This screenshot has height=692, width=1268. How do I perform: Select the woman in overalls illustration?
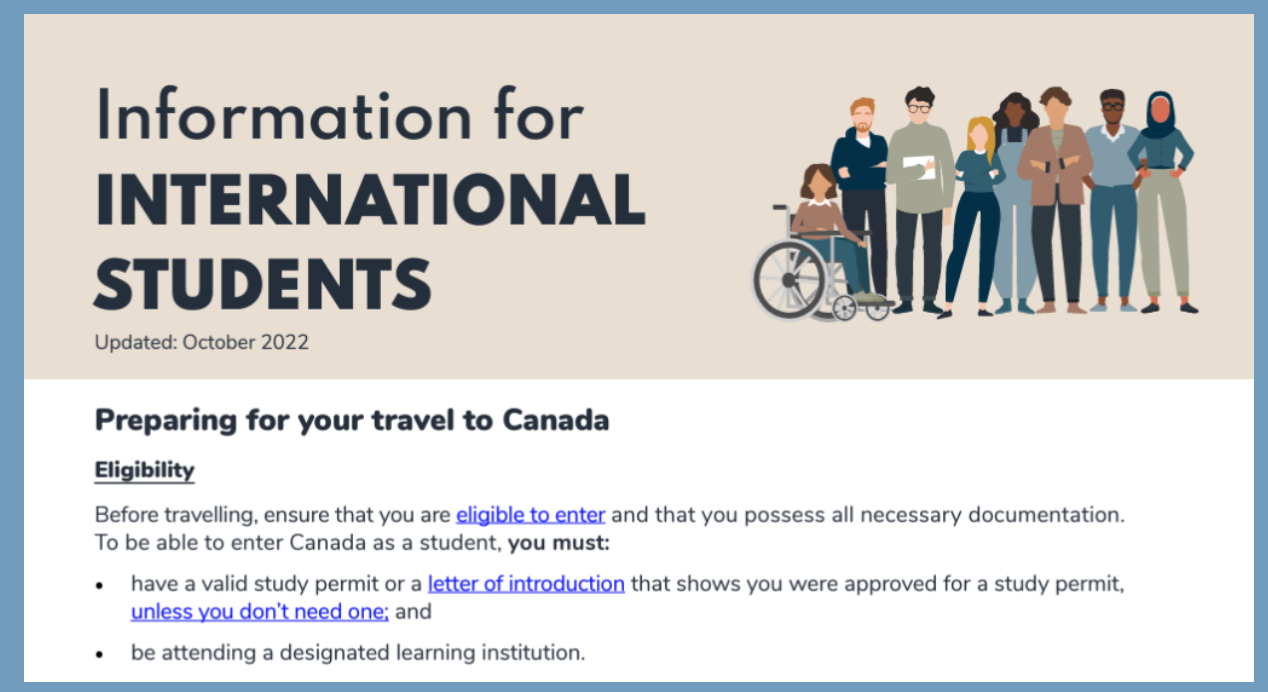pyautogui.click(x=1014, y=200)
